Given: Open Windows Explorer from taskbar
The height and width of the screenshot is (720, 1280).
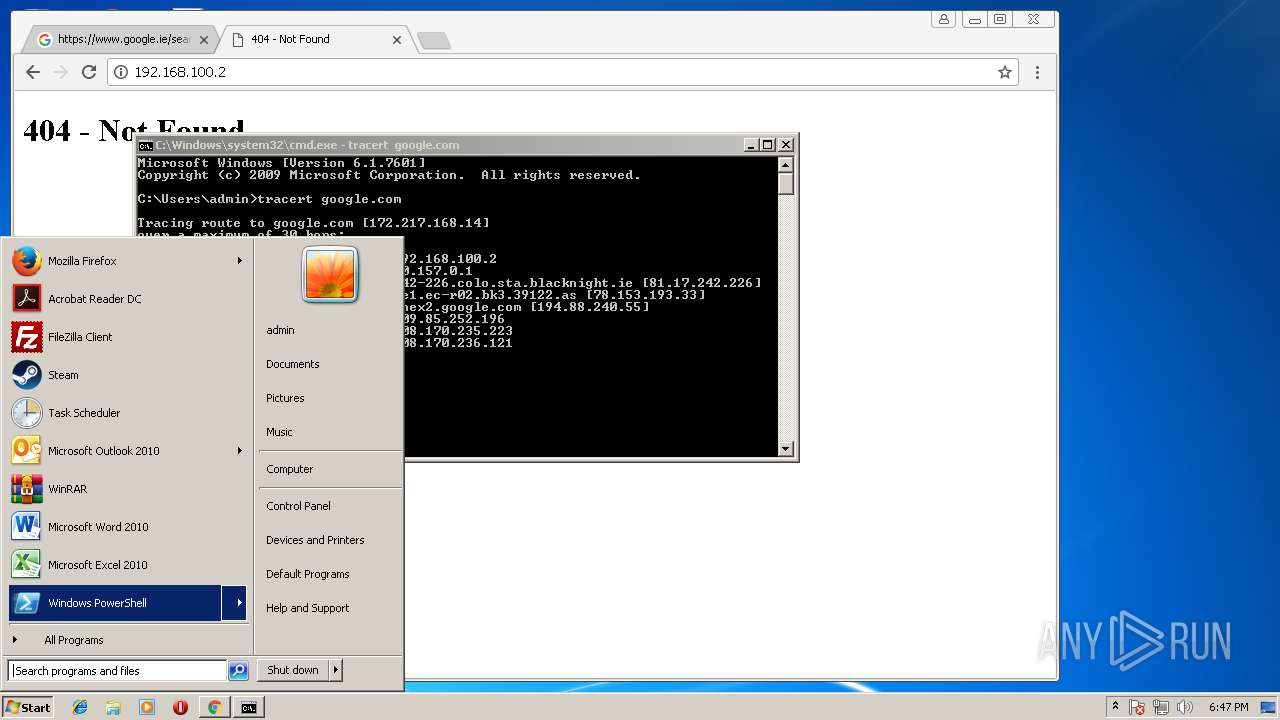Looking at the screenshot, I should point(113,707).
